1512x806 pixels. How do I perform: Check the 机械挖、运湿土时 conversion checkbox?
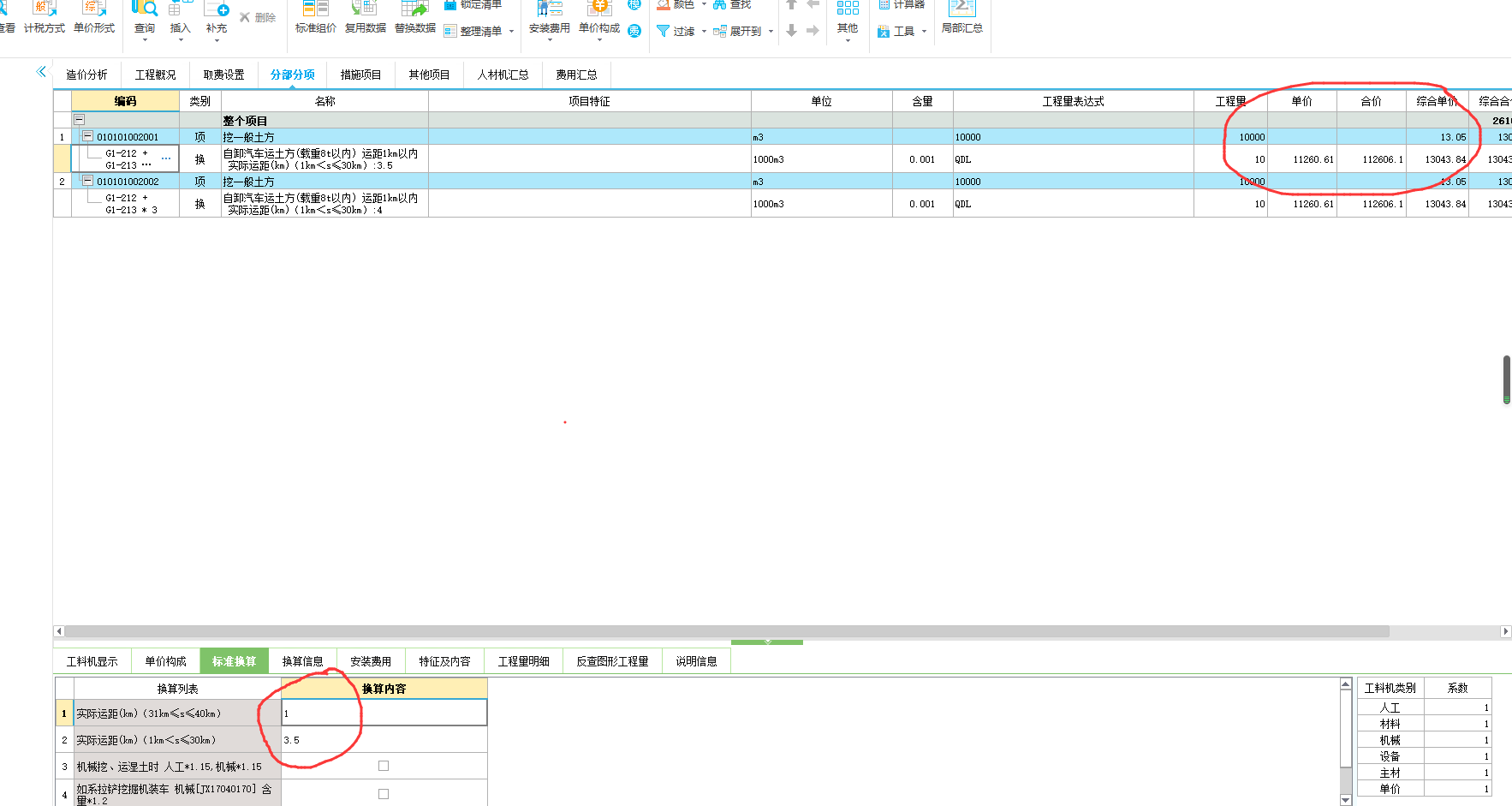point(384,766)
